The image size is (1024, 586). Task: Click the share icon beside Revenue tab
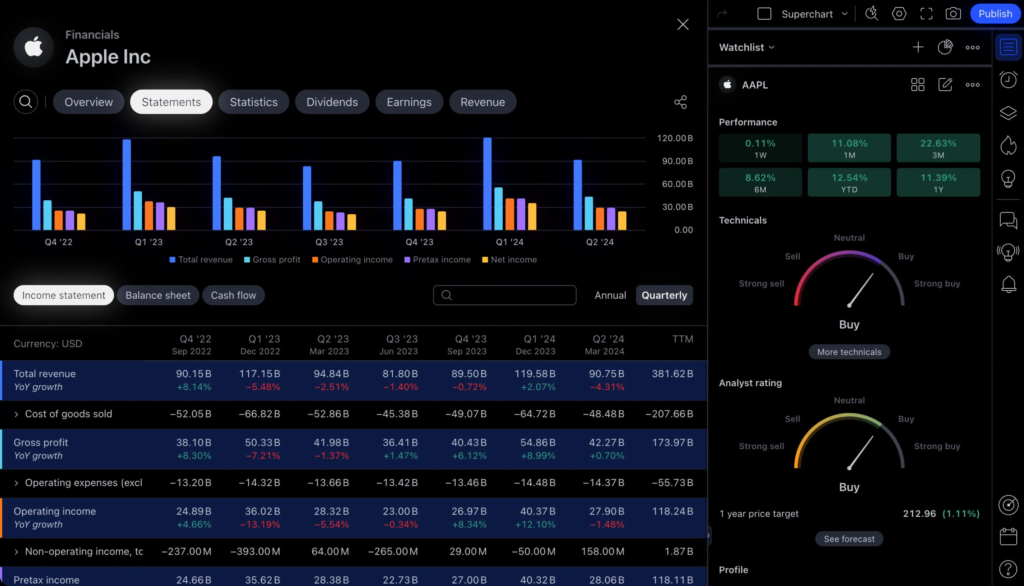(681, 102)
